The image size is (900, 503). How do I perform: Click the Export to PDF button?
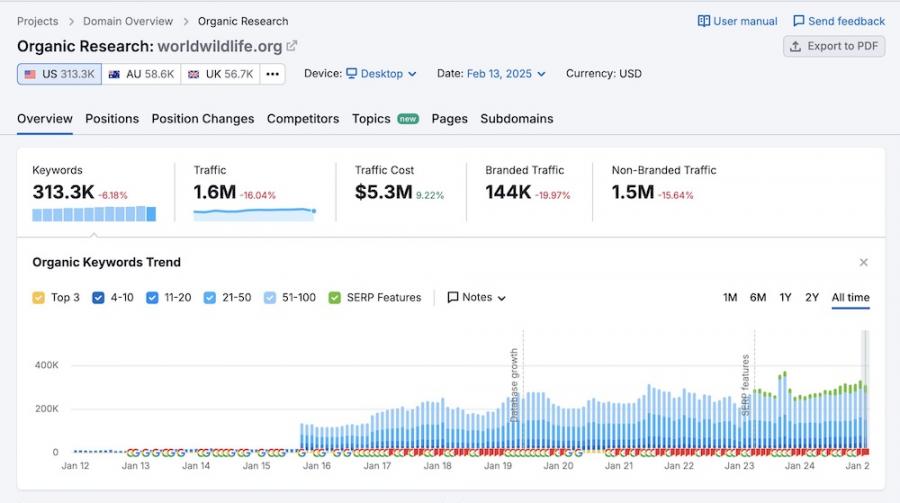[x=834, y=47]
